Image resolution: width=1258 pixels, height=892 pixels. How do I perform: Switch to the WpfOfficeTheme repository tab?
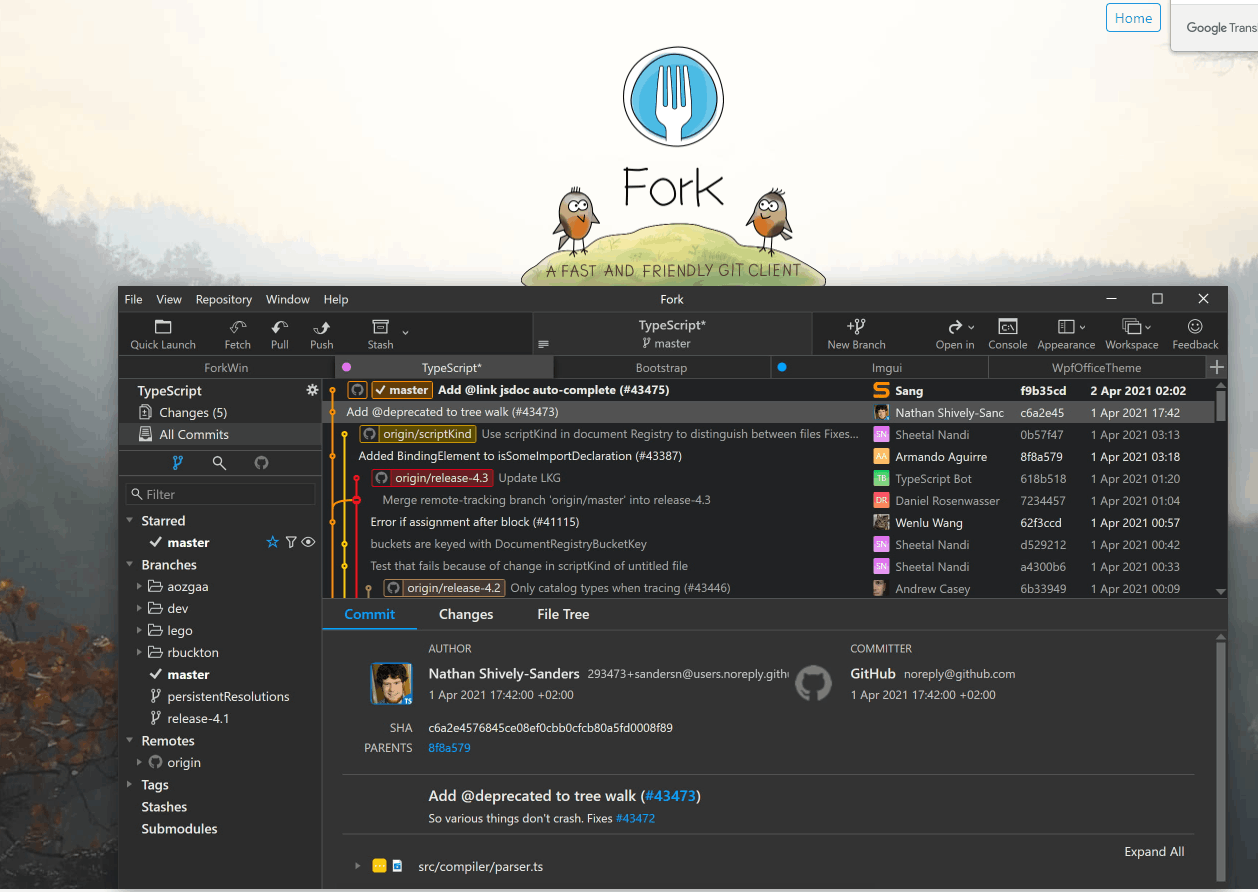click(x=1096, y=368)
